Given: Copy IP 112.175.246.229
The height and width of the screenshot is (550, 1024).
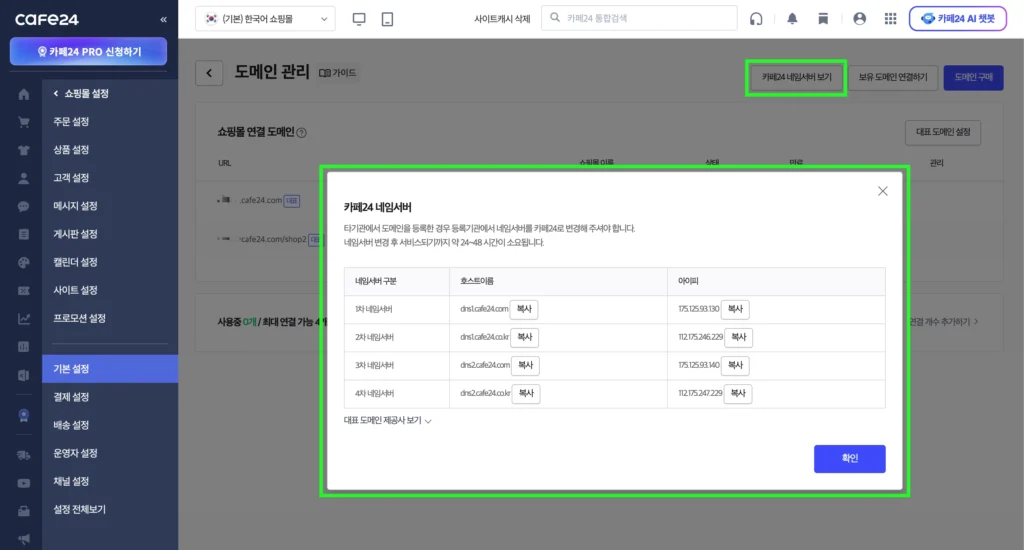Looking at the screenshot, I should click(739, 337).
